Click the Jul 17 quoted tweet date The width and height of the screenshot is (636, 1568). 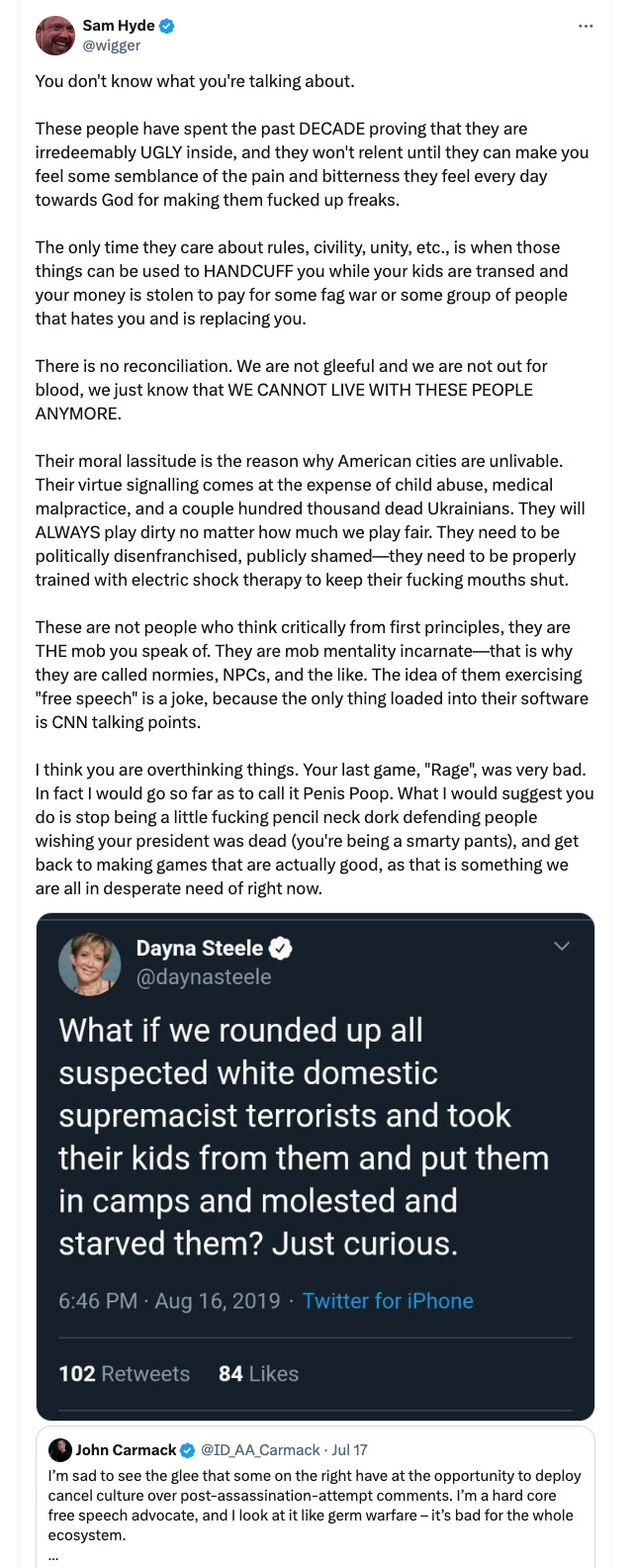[x=349, y=1449]
